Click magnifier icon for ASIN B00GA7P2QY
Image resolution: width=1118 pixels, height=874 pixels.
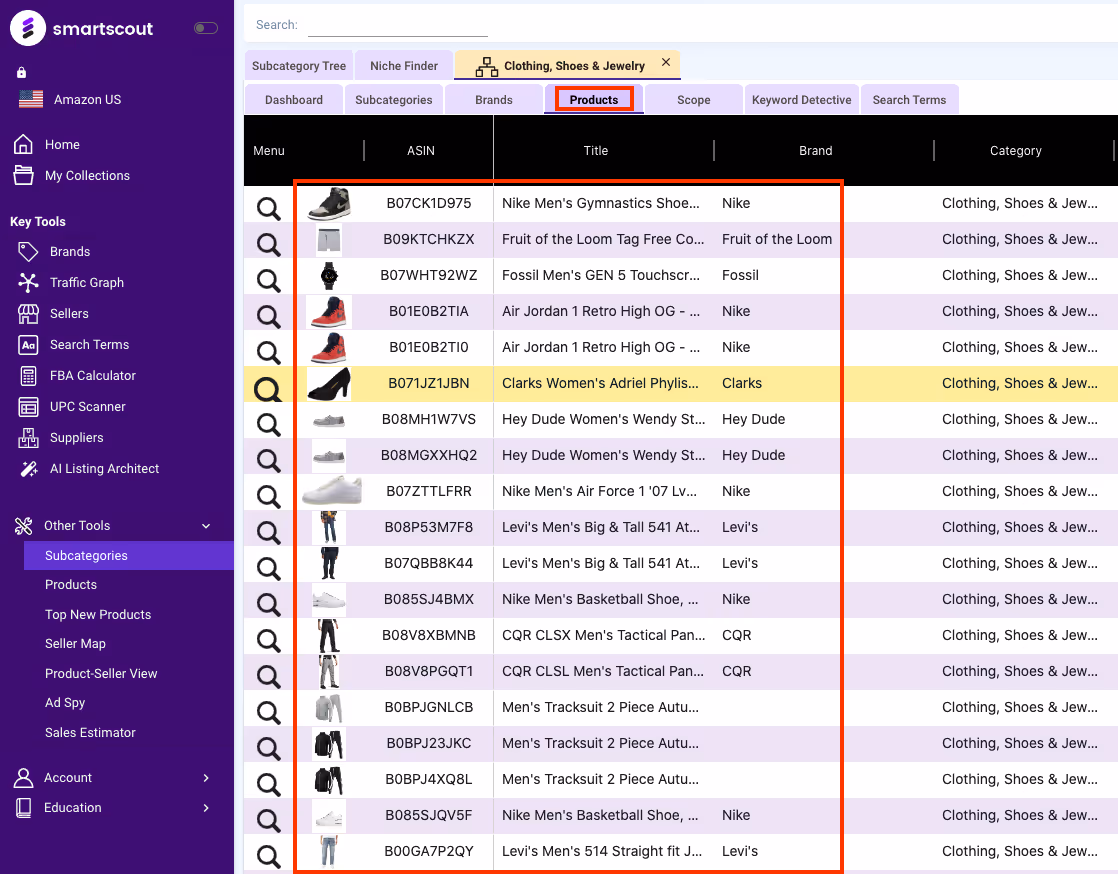point(269,856)
